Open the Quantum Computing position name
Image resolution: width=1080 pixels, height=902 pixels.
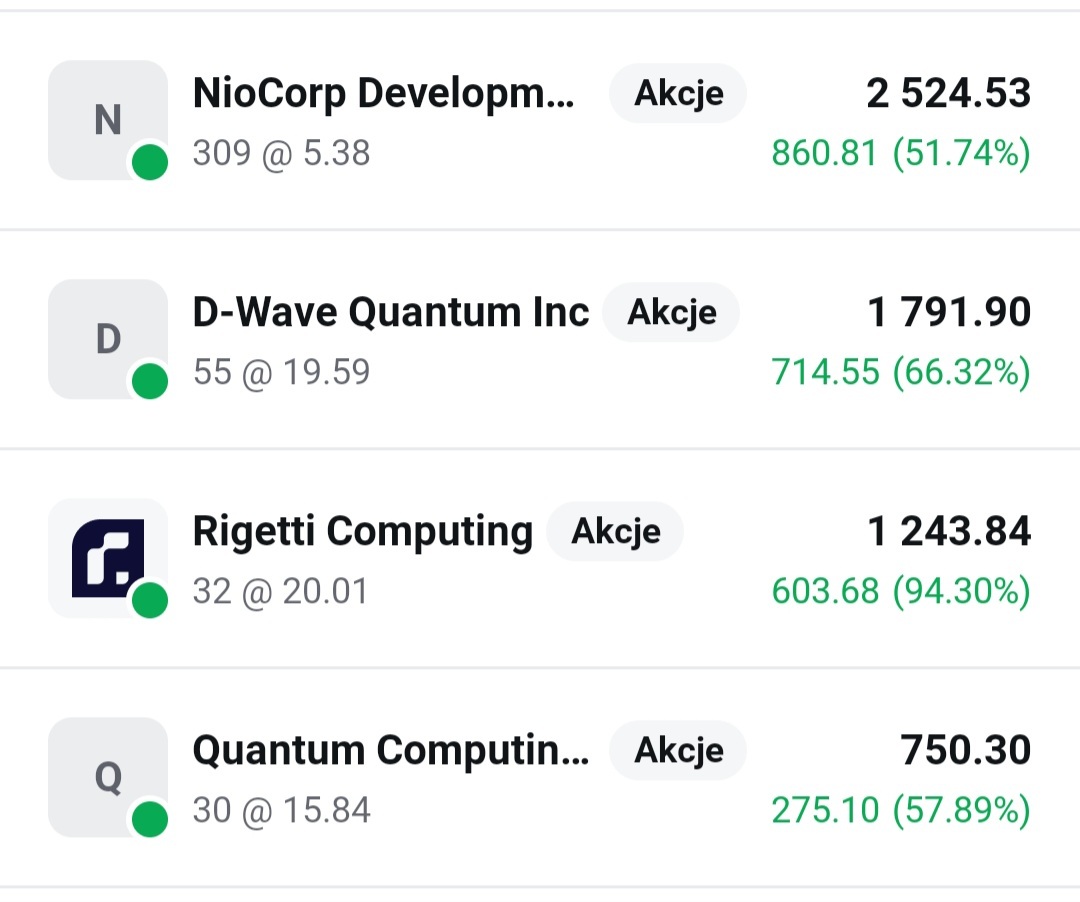(390, 750)
